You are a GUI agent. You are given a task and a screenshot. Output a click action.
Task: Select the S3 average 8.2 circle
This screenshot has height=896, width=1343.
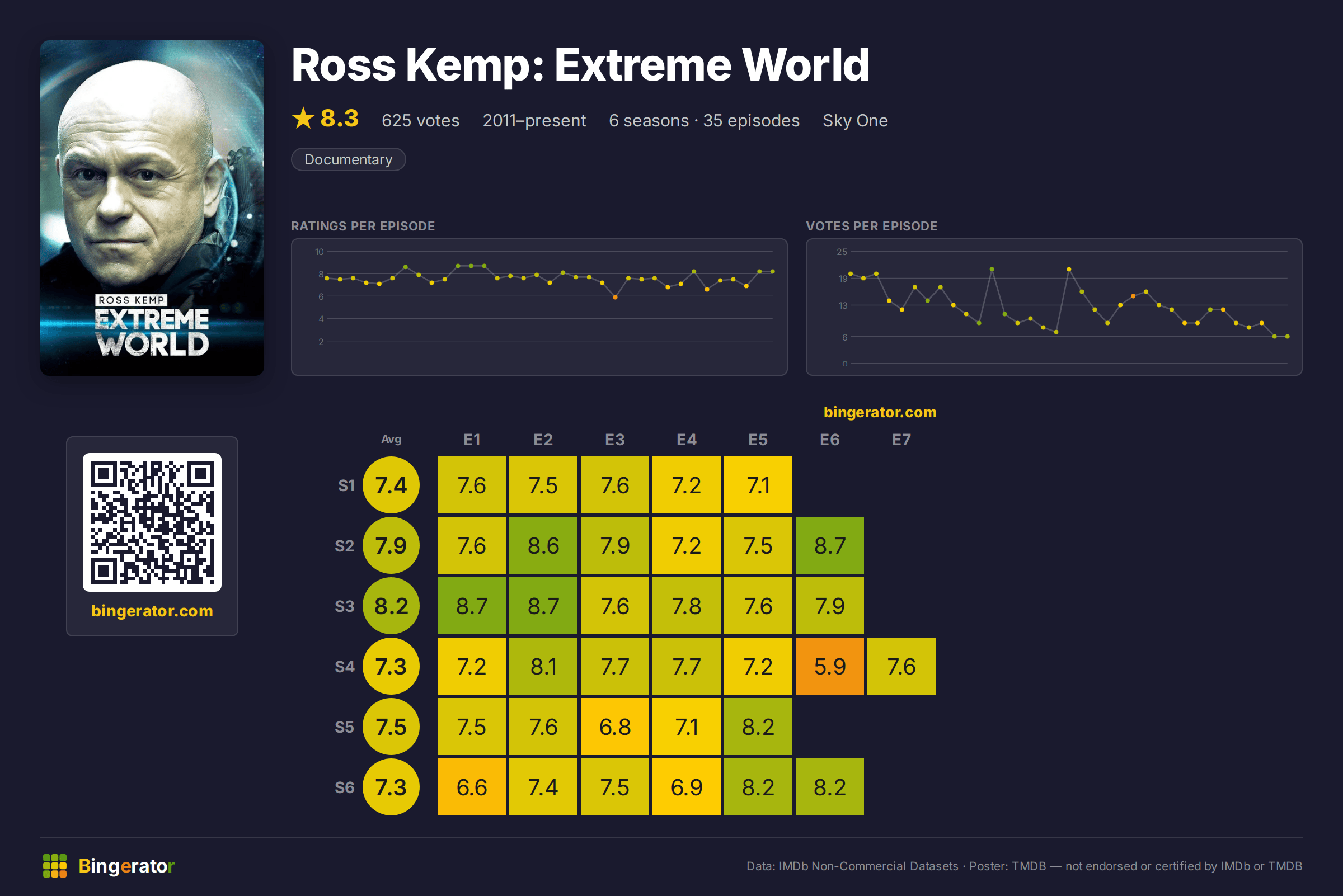pyautogui.click(x=391, y=606)
